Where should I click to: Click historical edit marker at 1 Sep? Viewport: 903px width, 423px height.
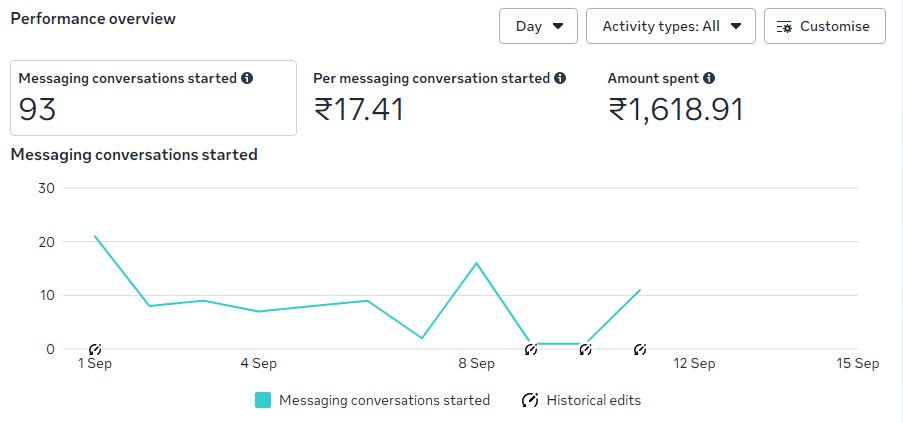point(95,350)
